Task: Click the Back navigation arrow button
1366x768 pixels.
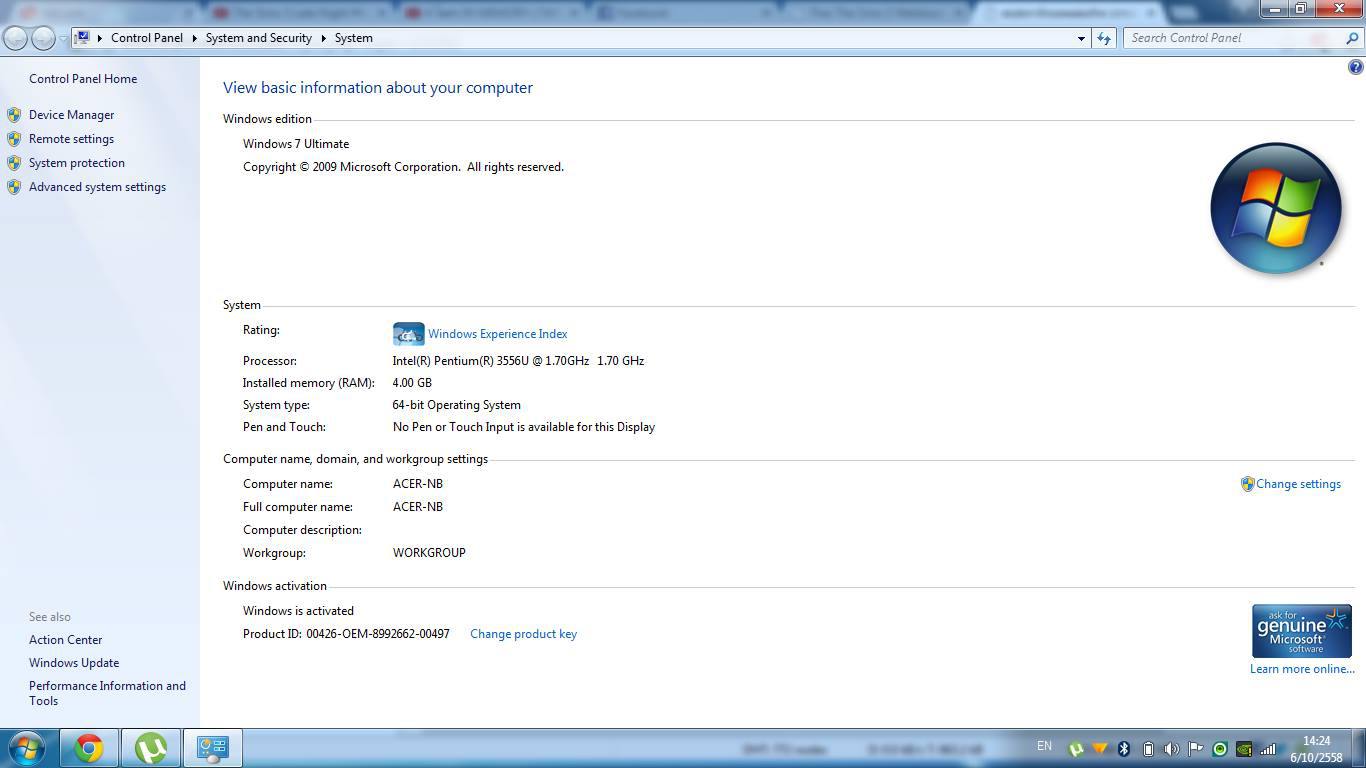Action: coord(16,38)
